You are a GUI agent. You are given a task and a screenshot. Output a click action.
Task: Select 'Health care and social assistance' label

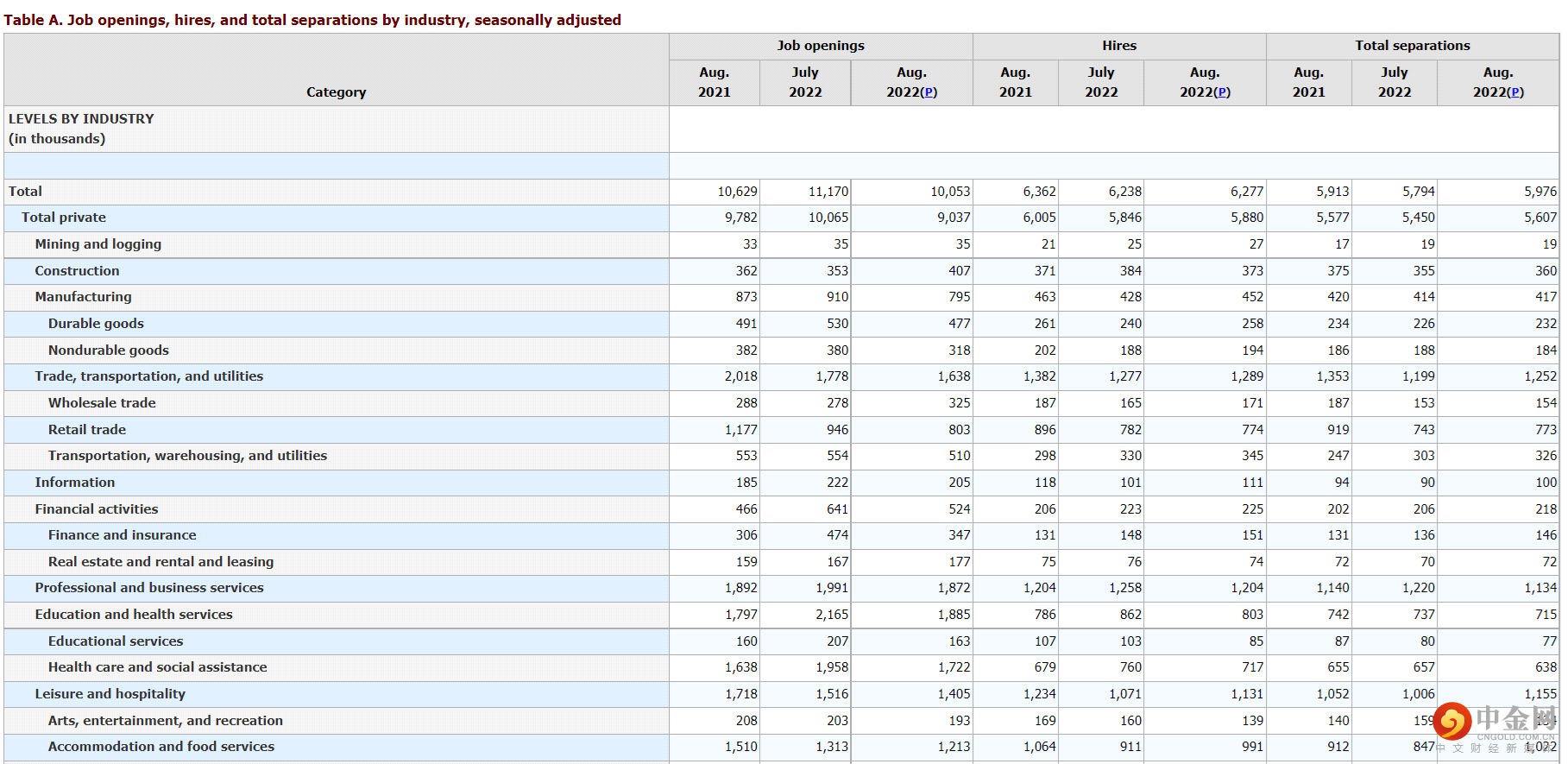(158, 667)
